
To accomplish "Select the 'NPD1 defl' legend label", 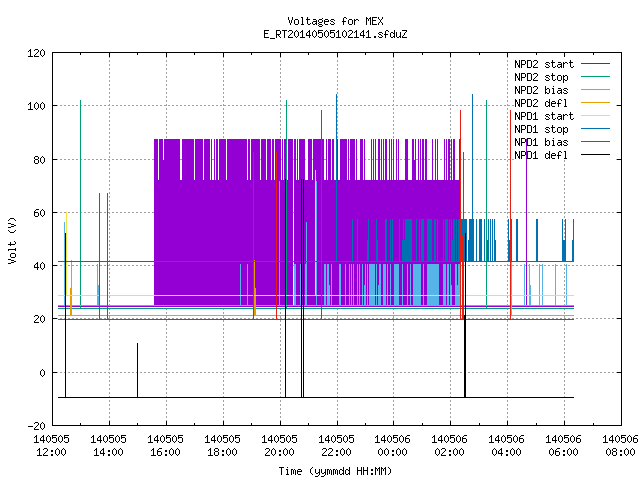I will (x=541, y=156).
